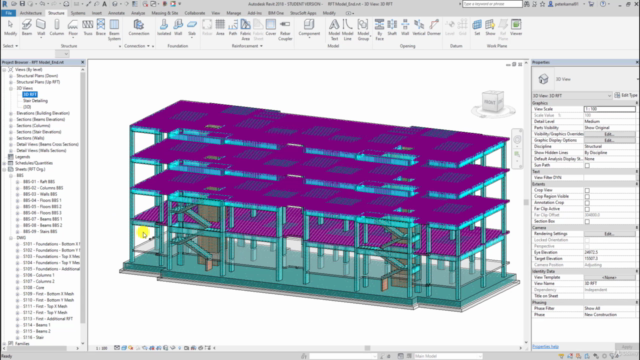Click the view scale 1:100 control
Image resolution: width=640 pixels, height=360 pixels.
tap(101, 348)
